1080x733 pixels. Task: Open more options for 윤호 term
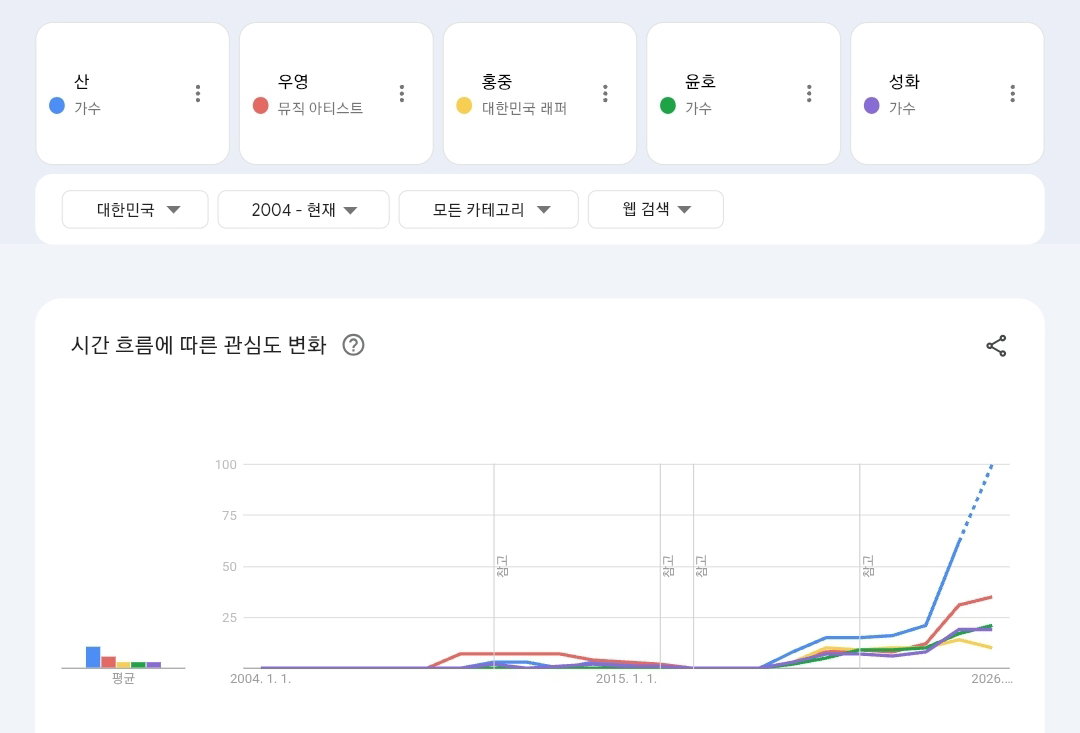tap(809, 94)
